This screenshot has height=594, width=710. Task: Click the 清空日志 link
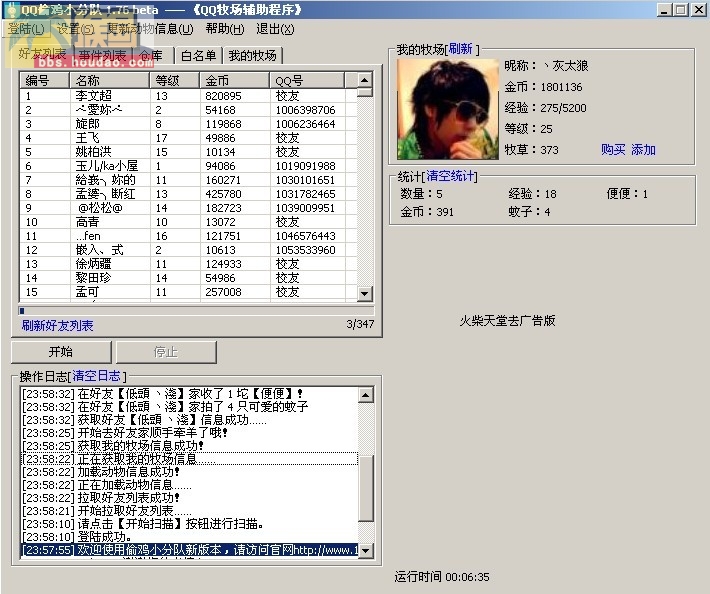coord(96,376)
